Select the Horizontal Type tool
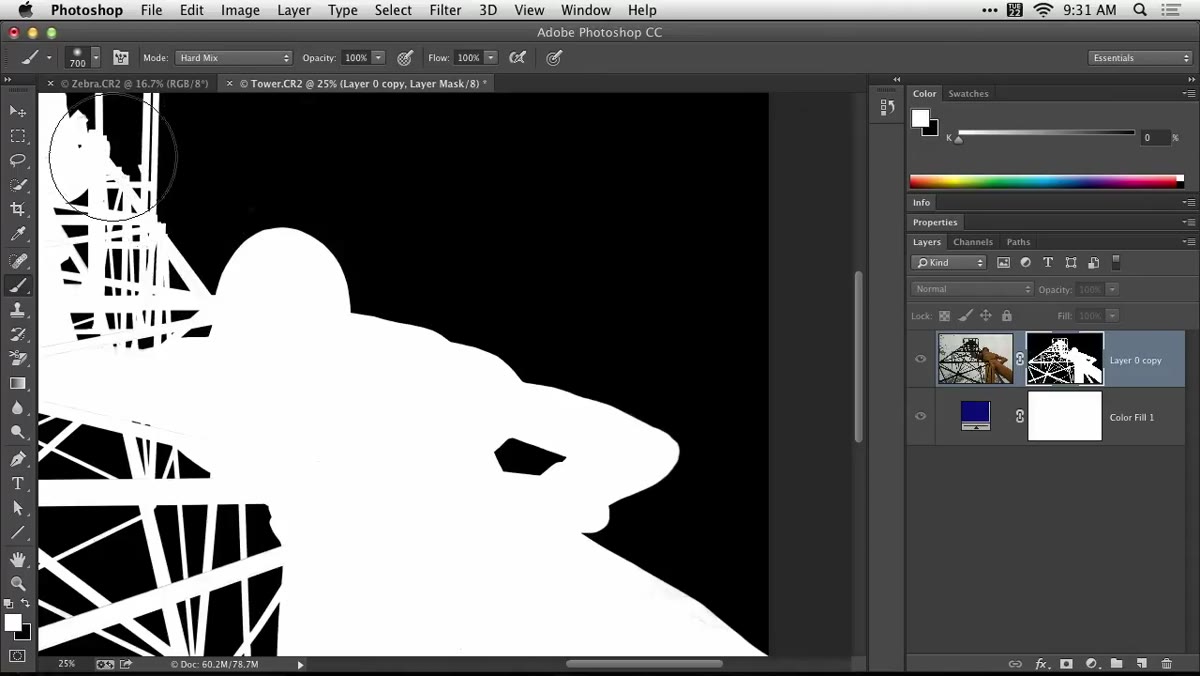The image size is (1200, 676). click(18, 484)
